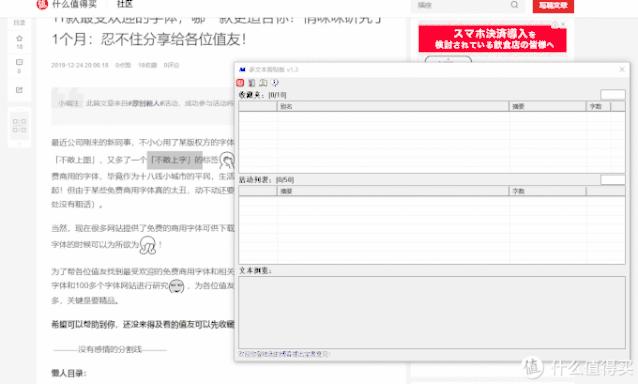Click the red 什么值得买 logo icon
Image resolution: width=638 pixels, height=384 pixels.
point(42,4)
